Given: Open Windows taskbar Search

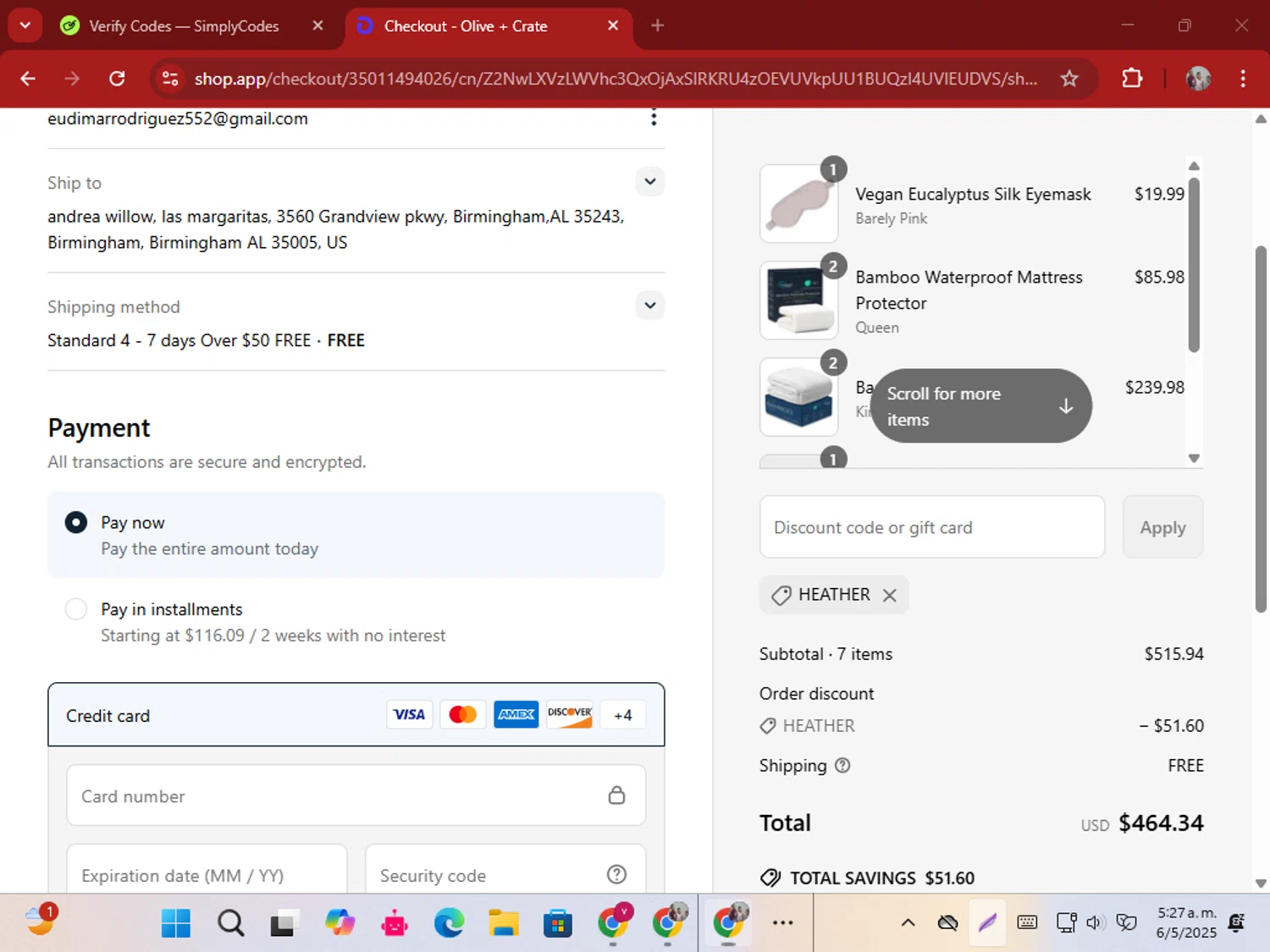Looking at the screenshot, I should 230,923.
